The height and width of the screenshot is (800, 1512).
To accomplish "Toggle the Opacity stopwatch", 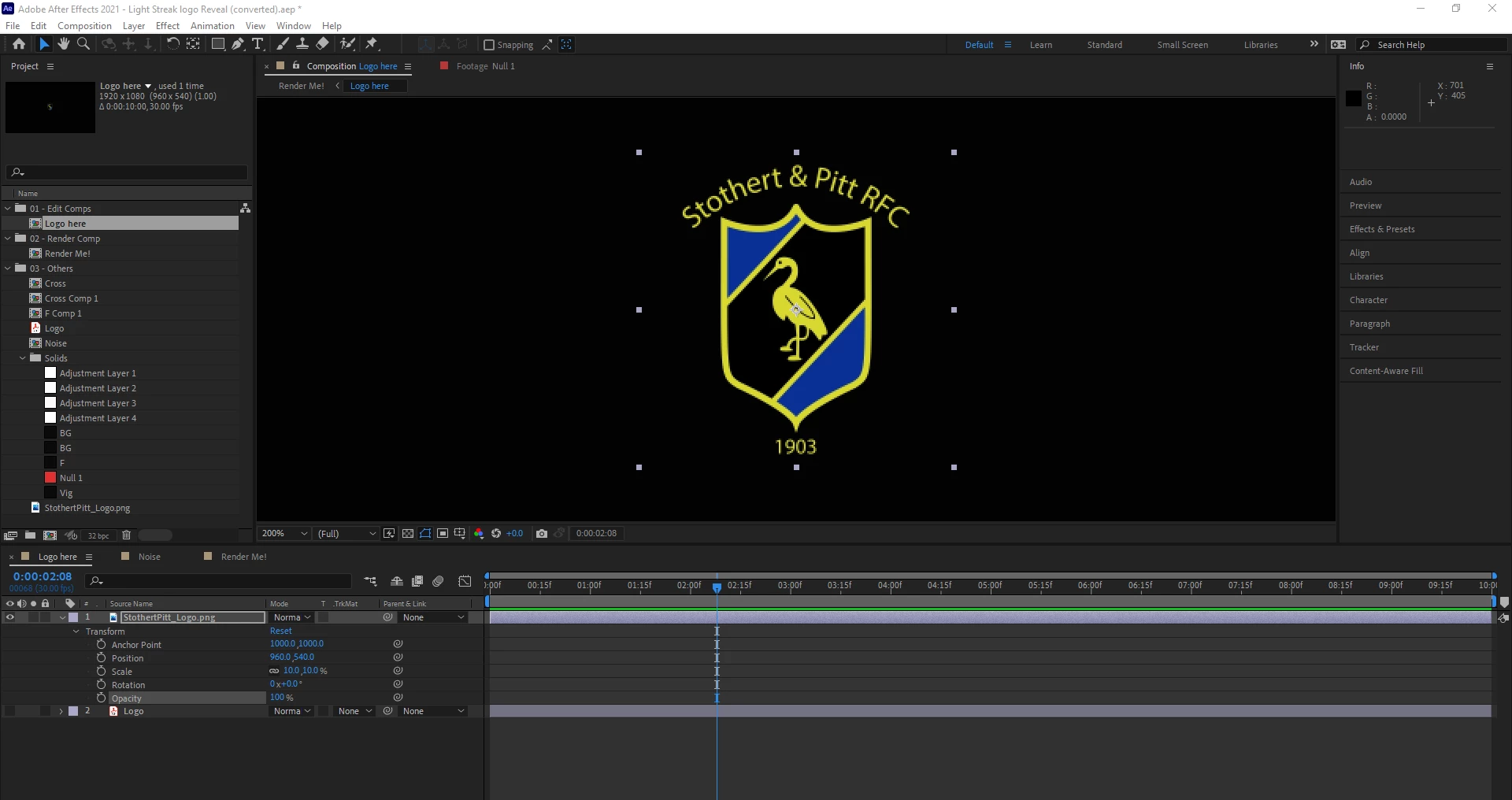I will pos(102,698).
